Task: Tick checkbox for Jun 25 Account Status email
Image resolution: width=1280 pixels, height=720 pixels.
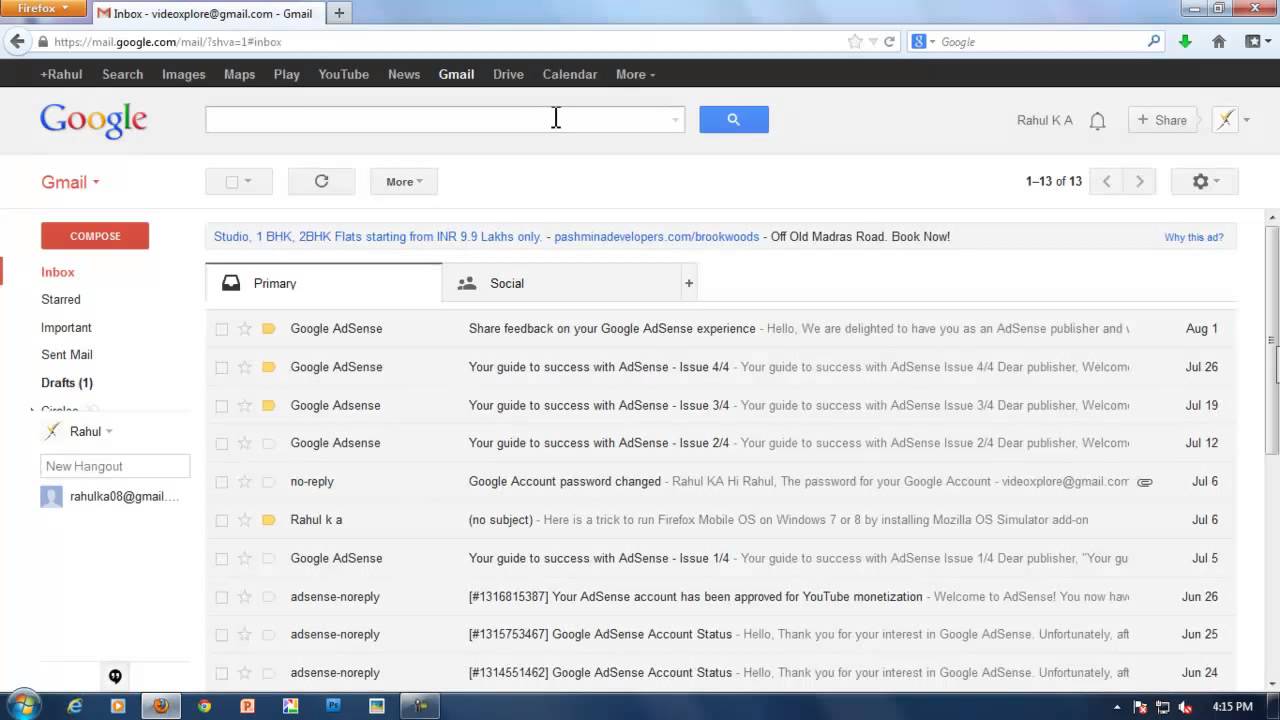Action: click(x=222, y=635)
